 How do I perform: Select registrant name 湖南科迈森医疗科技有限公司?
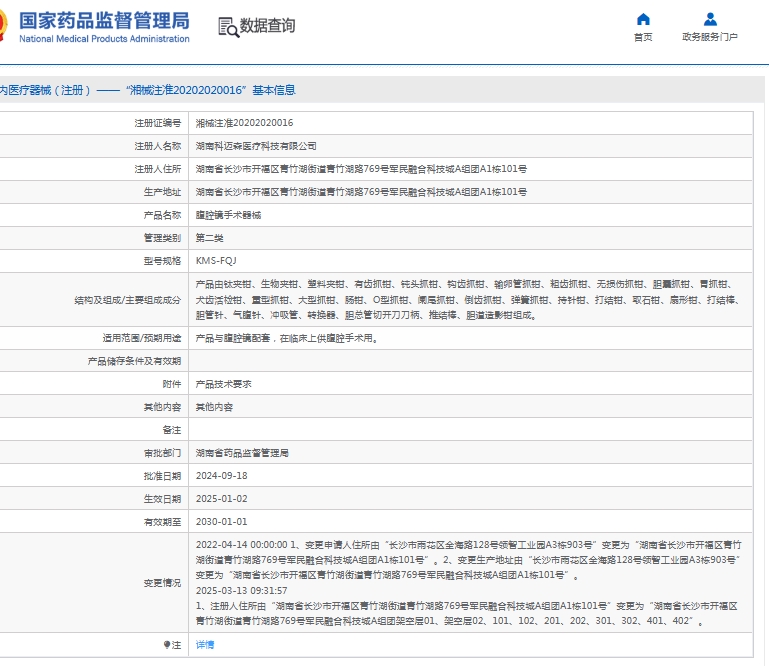pos(256,146)
